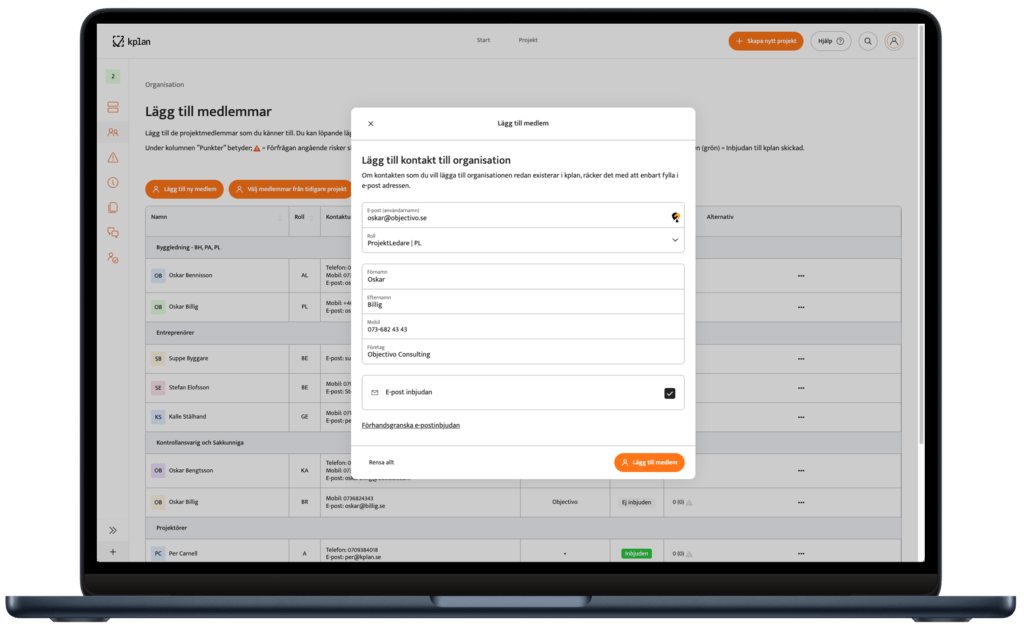
Task: Click Rensa allt to clear form
Action: coord(381,462)
